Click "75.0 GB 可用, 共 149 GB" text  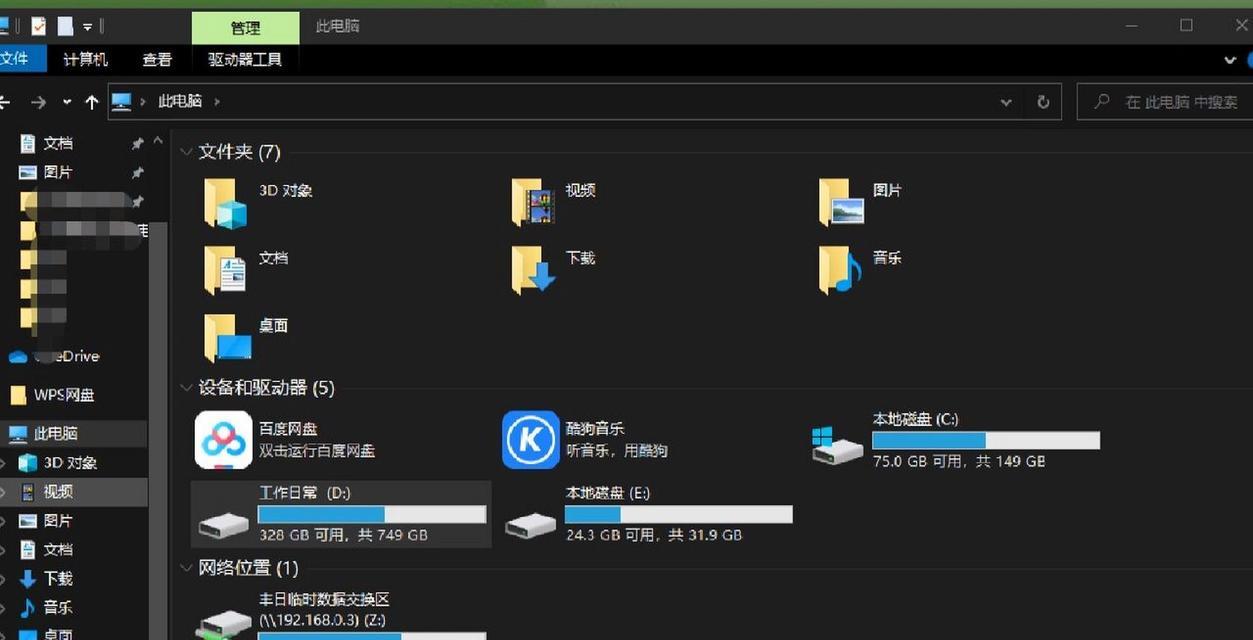(x=959, y=461)
